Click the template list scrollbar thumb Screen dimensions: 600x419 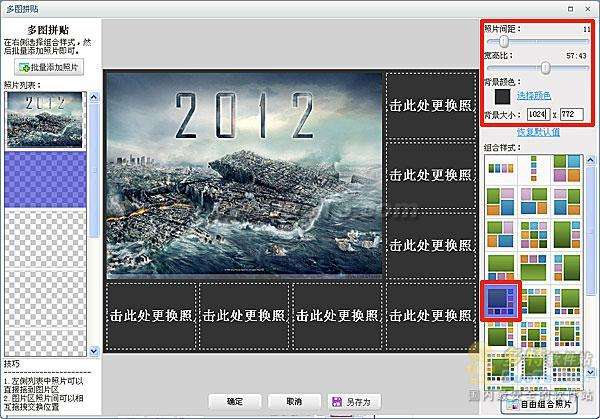coord(590,230)
